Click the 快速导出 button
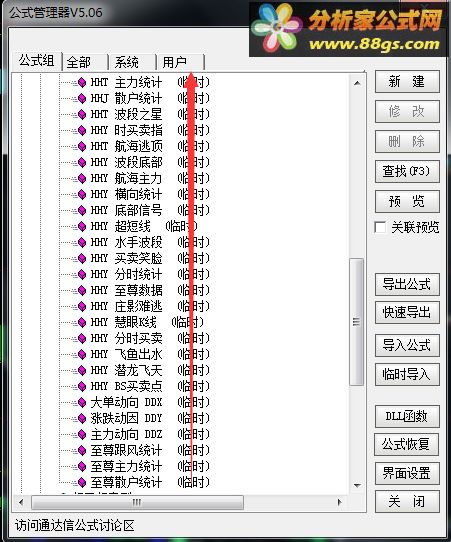This screenshot has height=542, width=451. point(407,312)
